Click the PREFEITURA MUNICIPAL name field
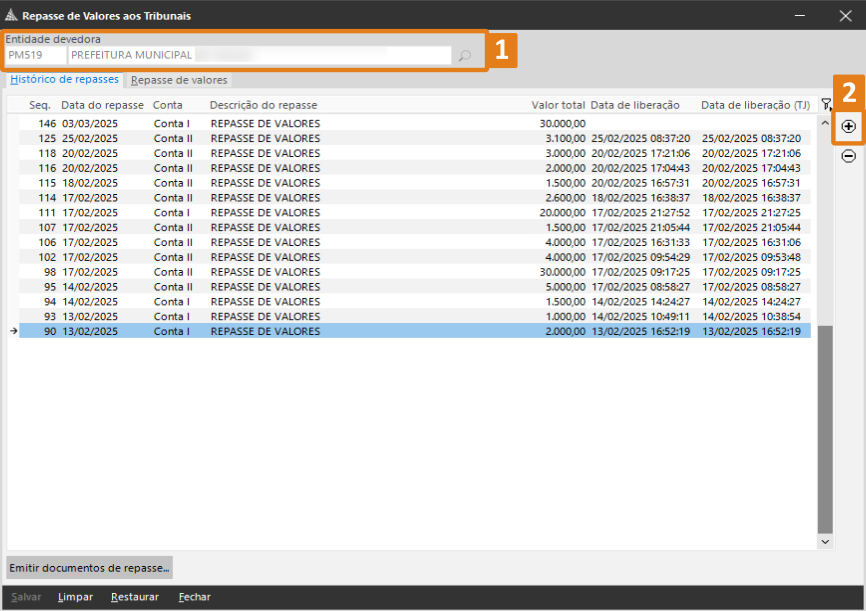Screen dimensions: 866x611 (x=260, y=55)
